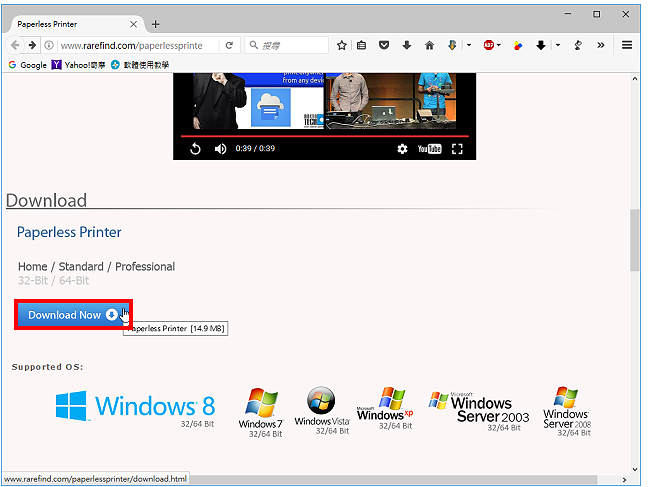
Task: Minimize the browser window
Action: (x=568, y=14)
